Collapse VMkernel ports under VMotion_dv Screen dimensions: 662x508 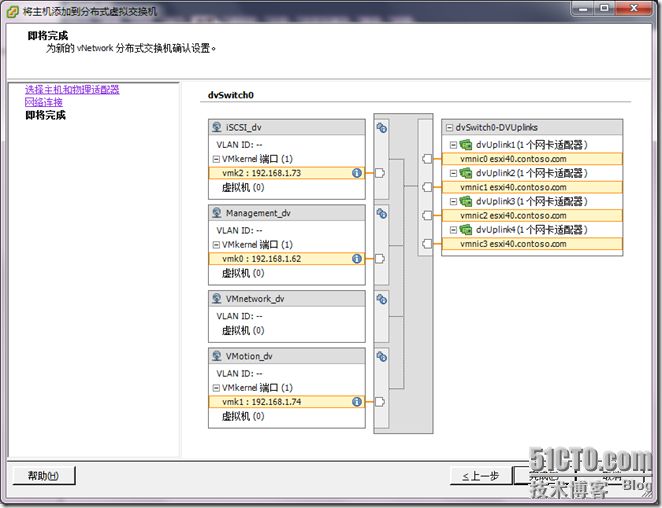pyautogui.click(x=216, y=388)
